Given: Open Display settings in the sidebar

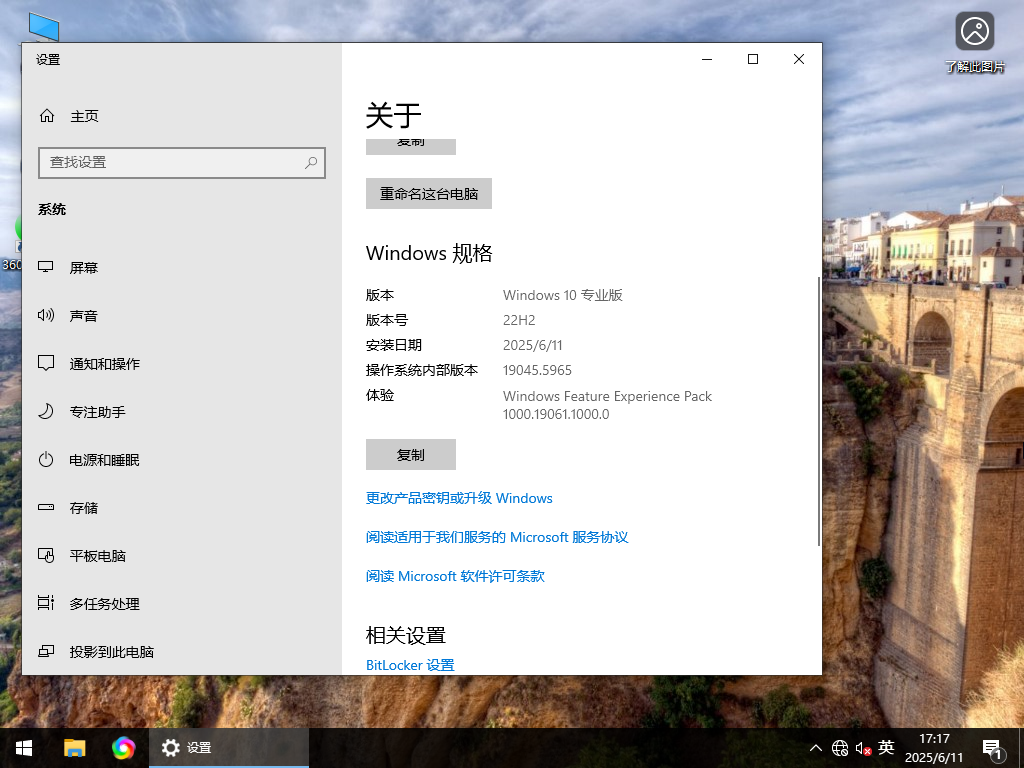Looking at the screenshot, I should [x=83, y=267].
